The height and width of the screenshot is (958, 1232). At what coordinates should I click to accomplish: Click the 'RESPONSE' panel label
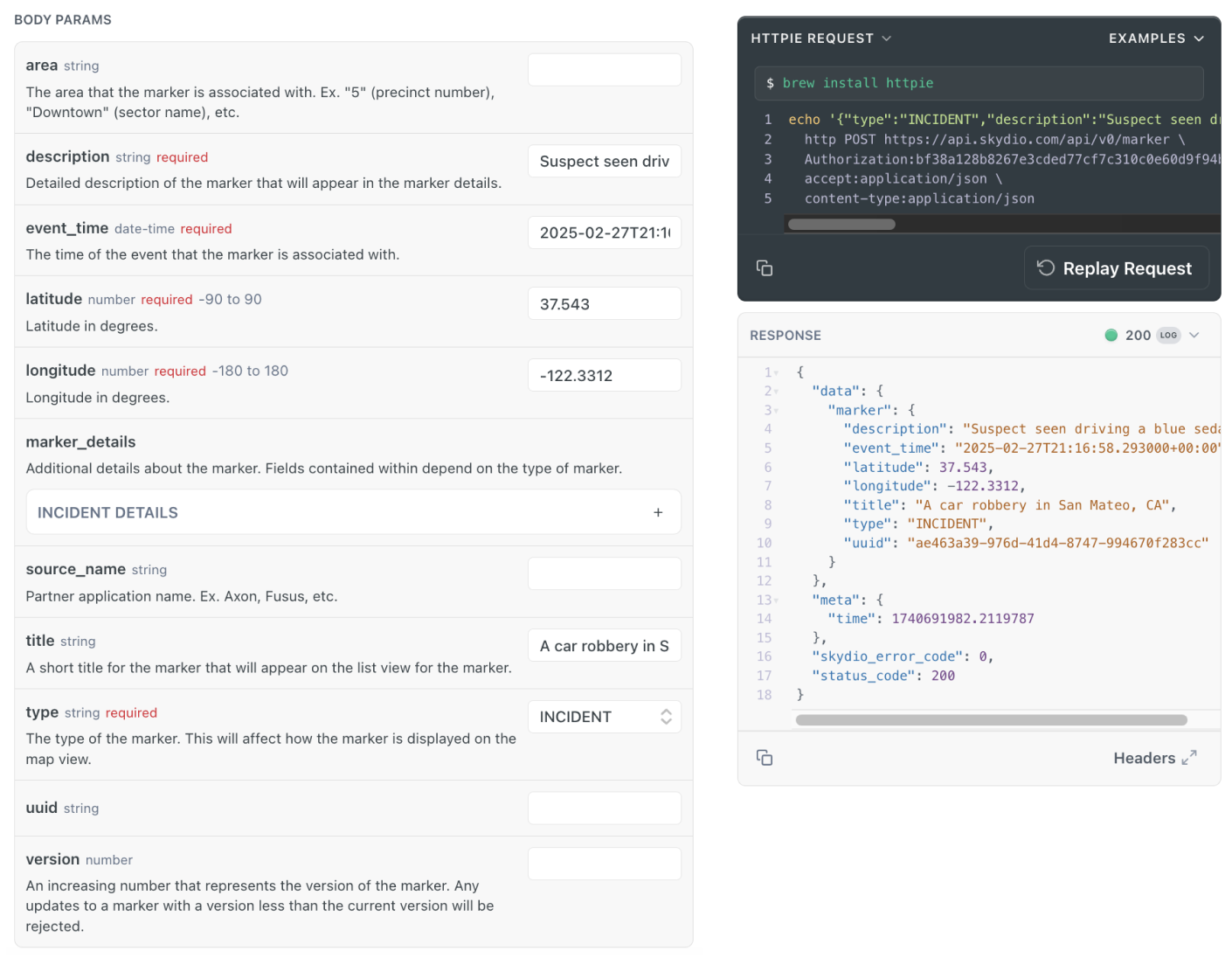pyautogui.click(x=786, y=335)
